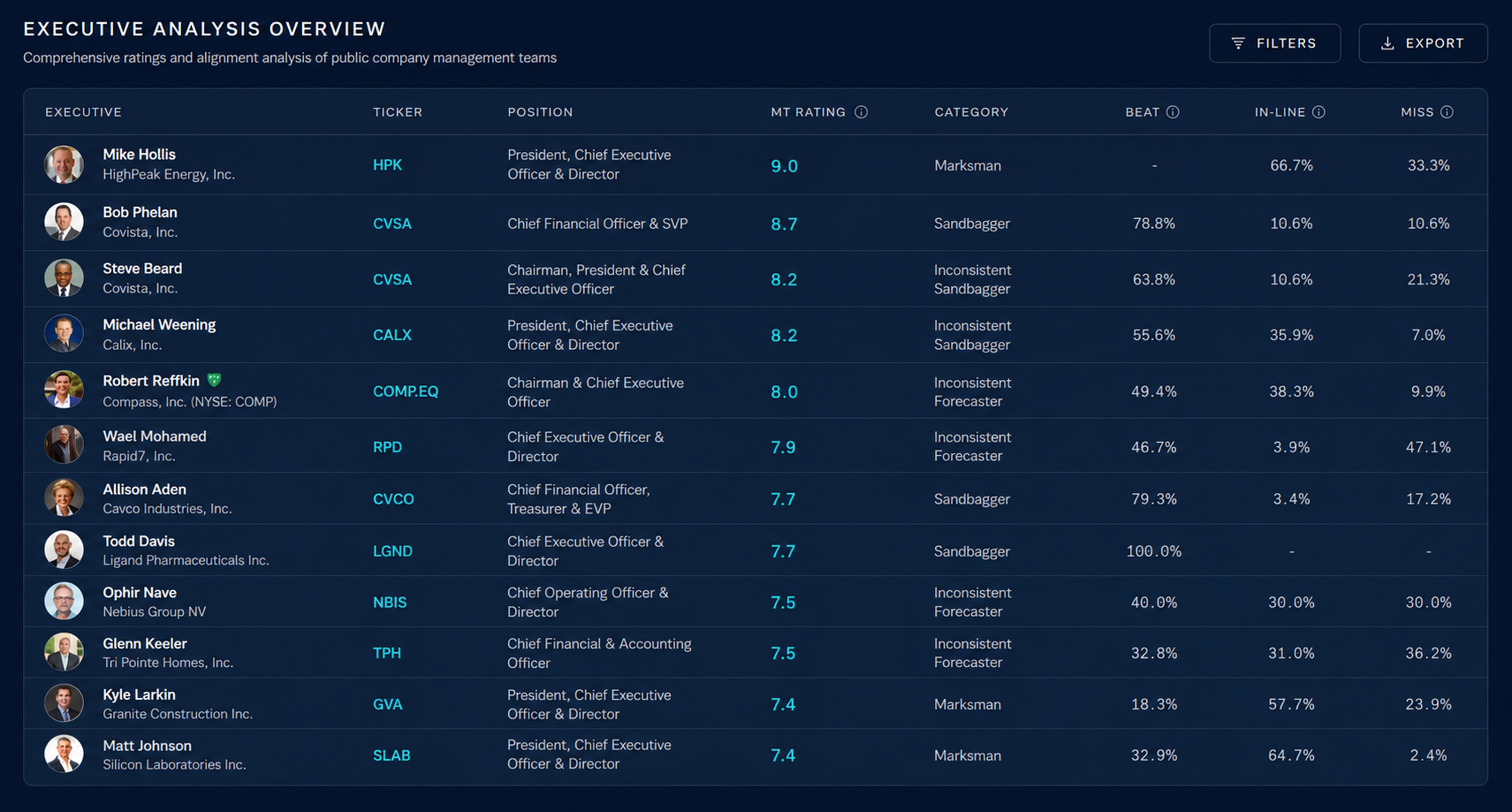Screen dimensions: 1512x812
Task: Click the Executive Analysis Overview title
Action: pos(204,29)
